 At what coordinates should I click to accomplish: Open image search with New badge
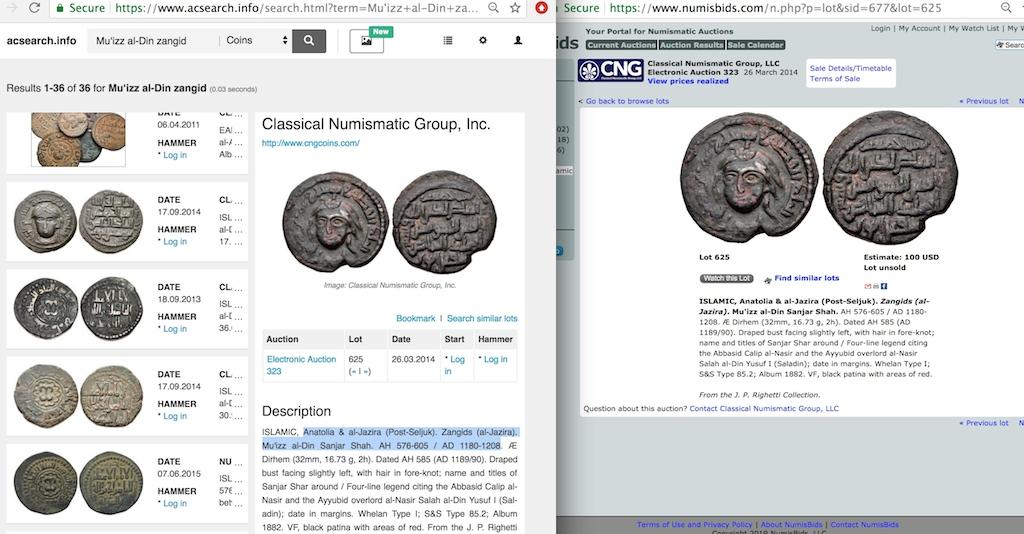(x=366, y=41)
